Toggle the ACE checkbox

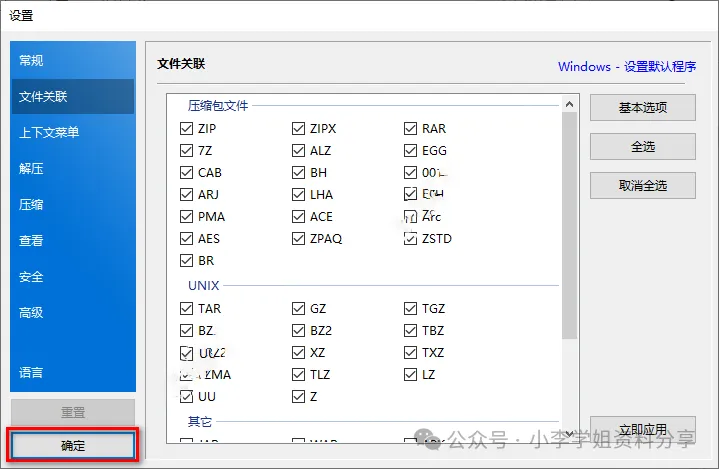298,216
